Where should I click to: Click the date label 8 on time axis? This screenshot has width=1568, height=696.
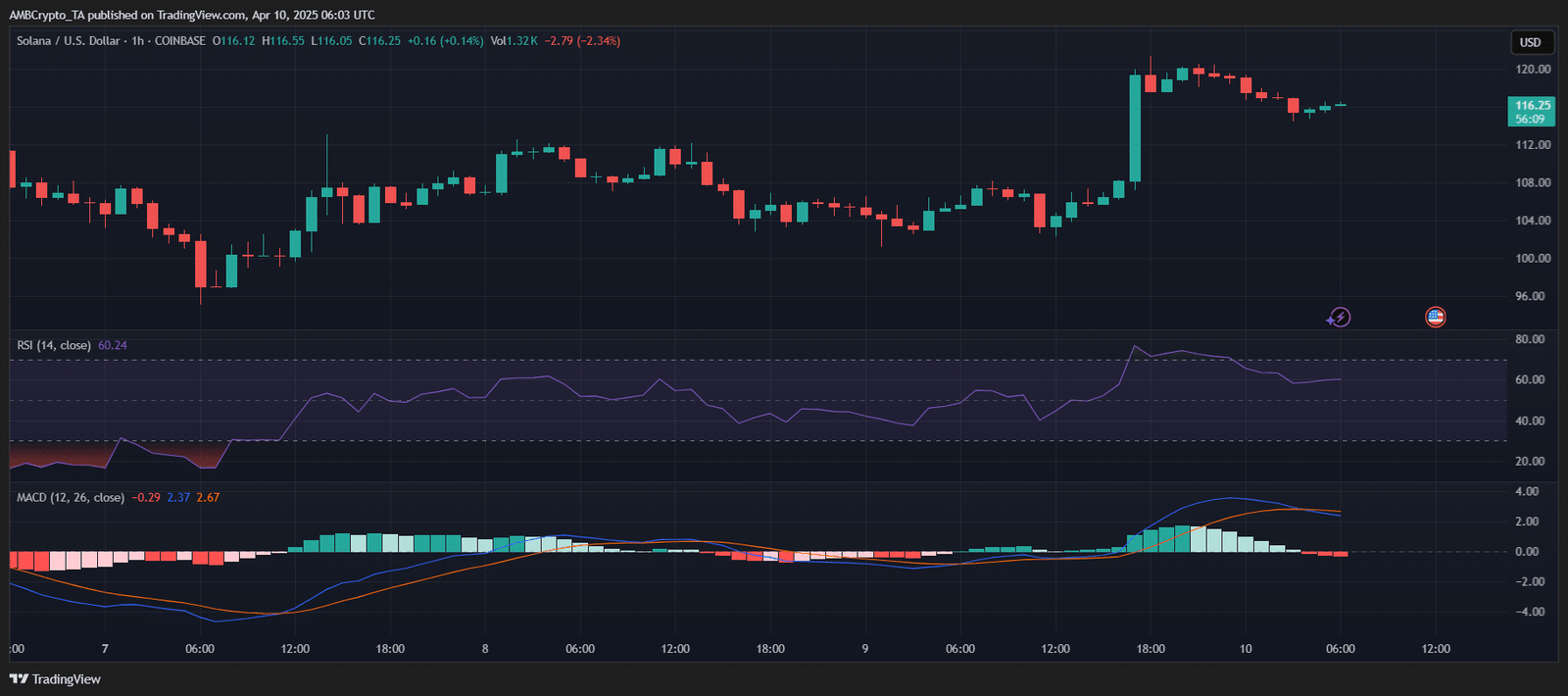click(485, 649)
